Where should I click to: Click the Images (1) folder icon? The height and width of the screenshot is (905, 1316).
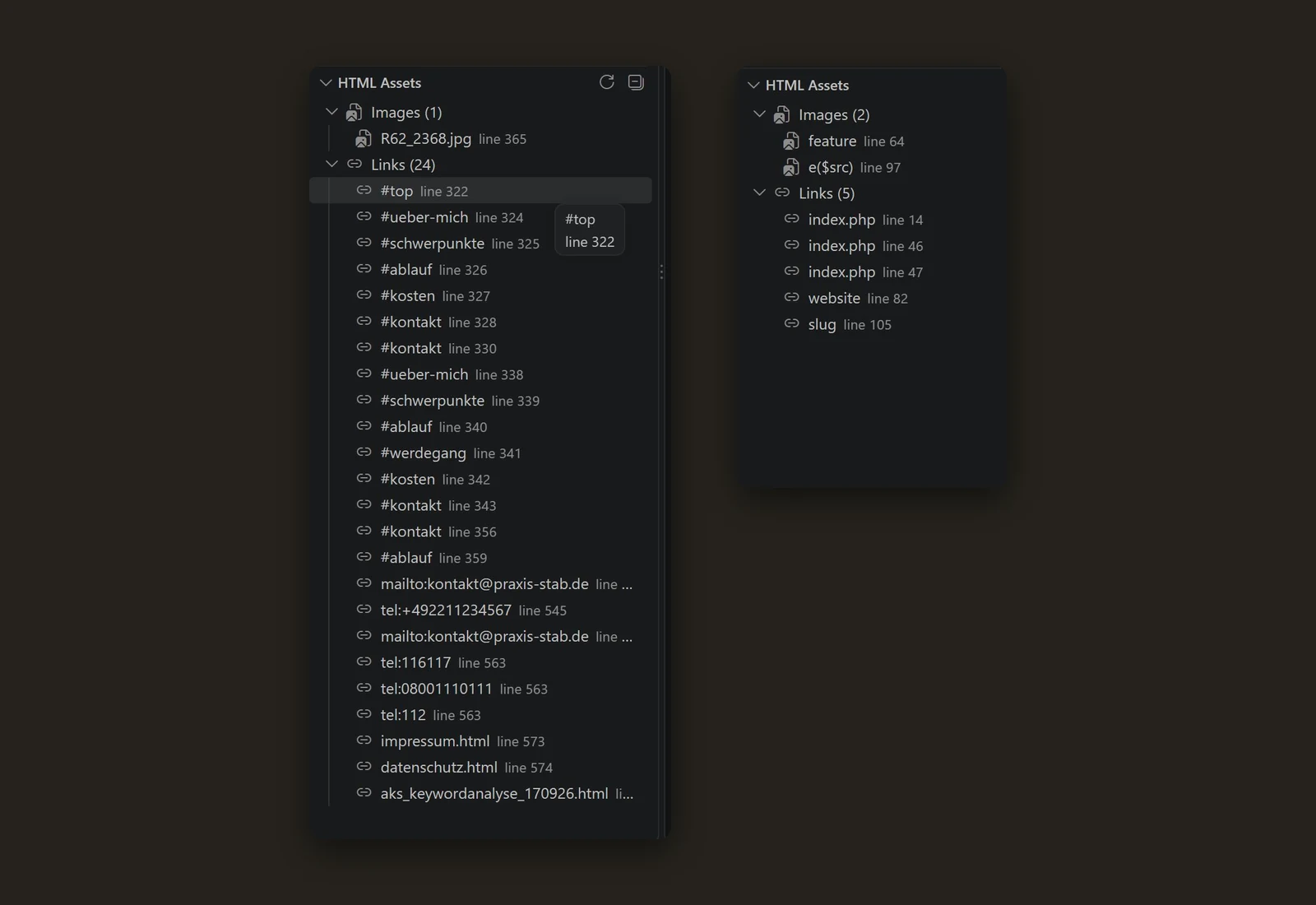354,112
